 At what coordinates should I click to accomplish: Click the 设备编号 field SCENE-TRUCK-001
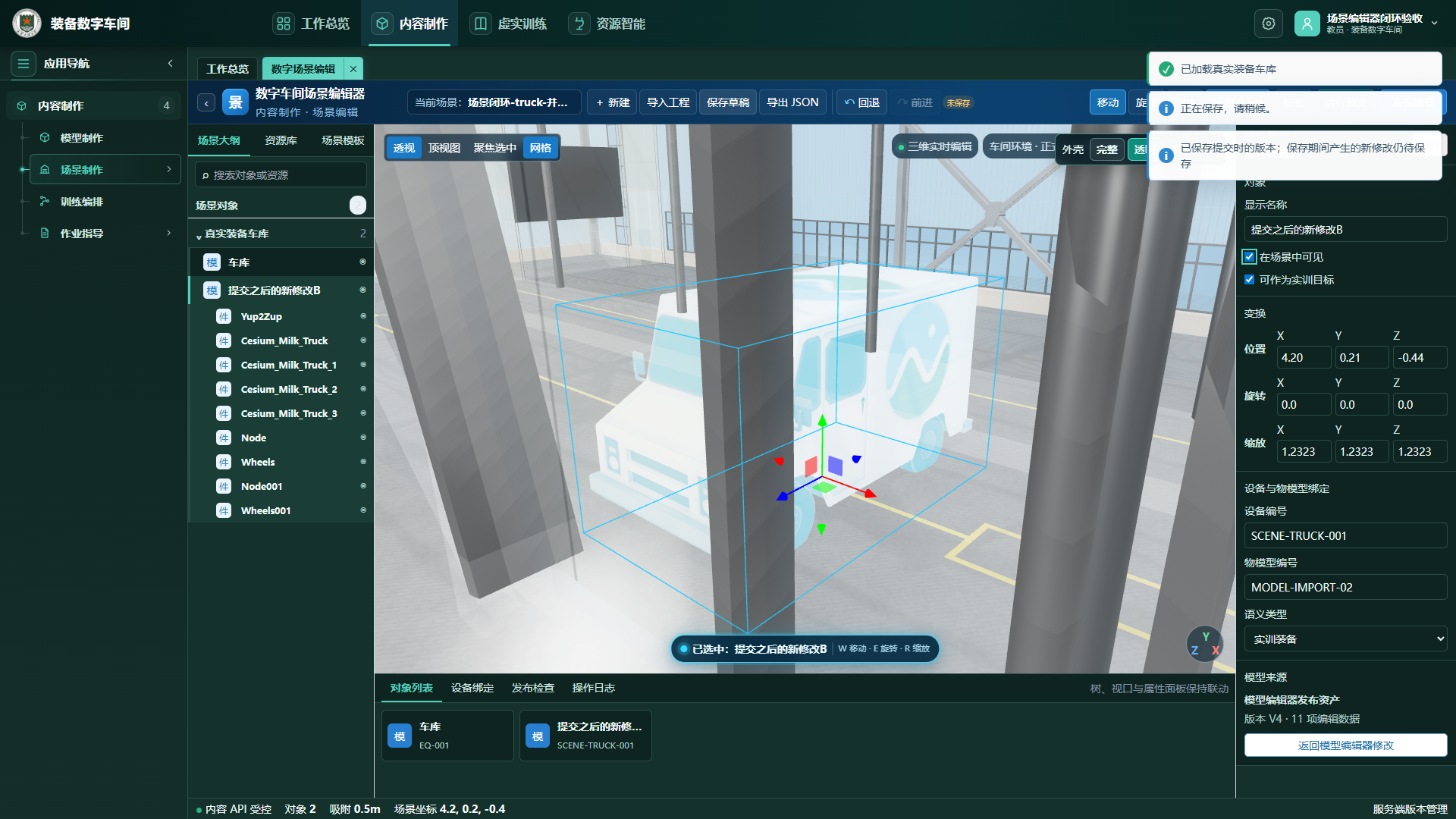tap(1345, 536)
